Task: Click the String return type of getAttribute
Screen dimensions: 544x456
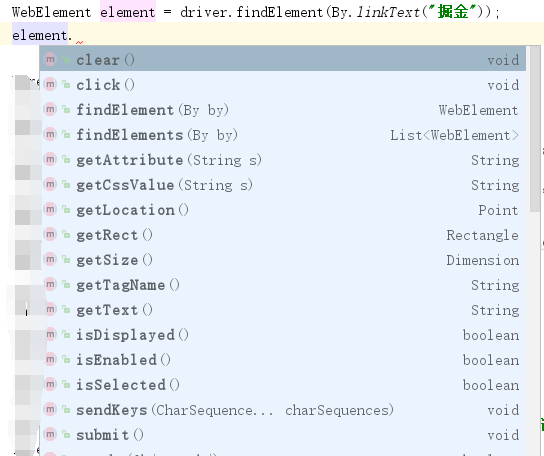Action: tap(495, 160)
